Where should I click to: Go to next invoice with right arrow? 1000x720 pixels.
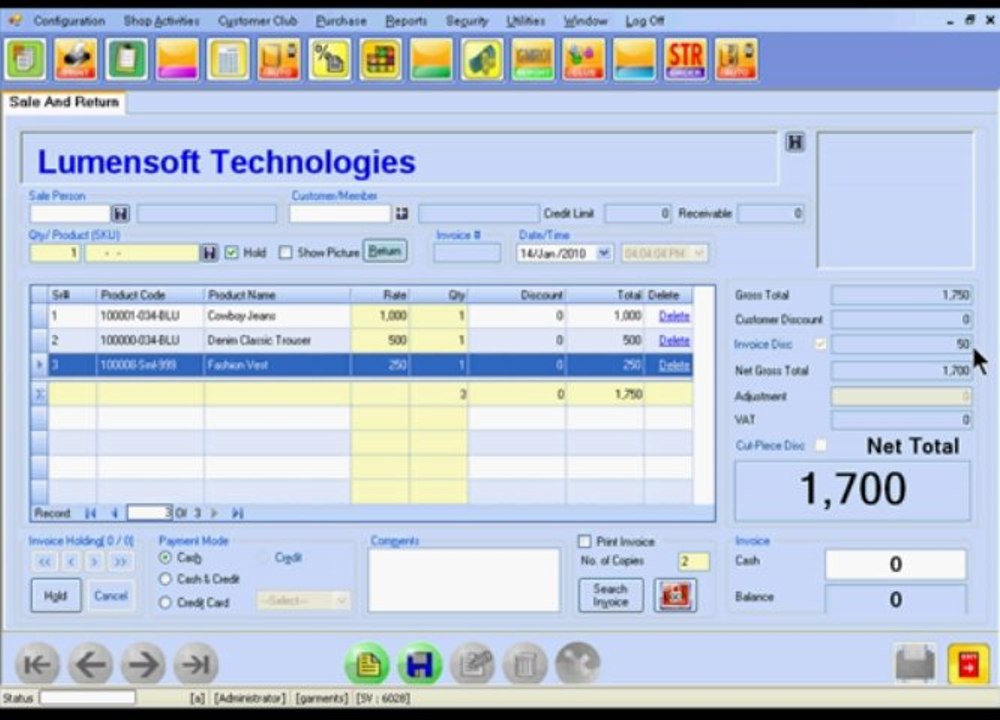(143, 665)
